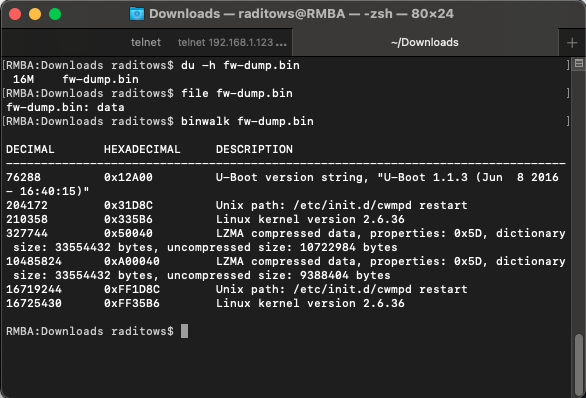The width and height of the screenshot is (586, 398).
Task: Click the HEXADECIMAL column header
Action: pyautogui.click(x=142, y=149)
